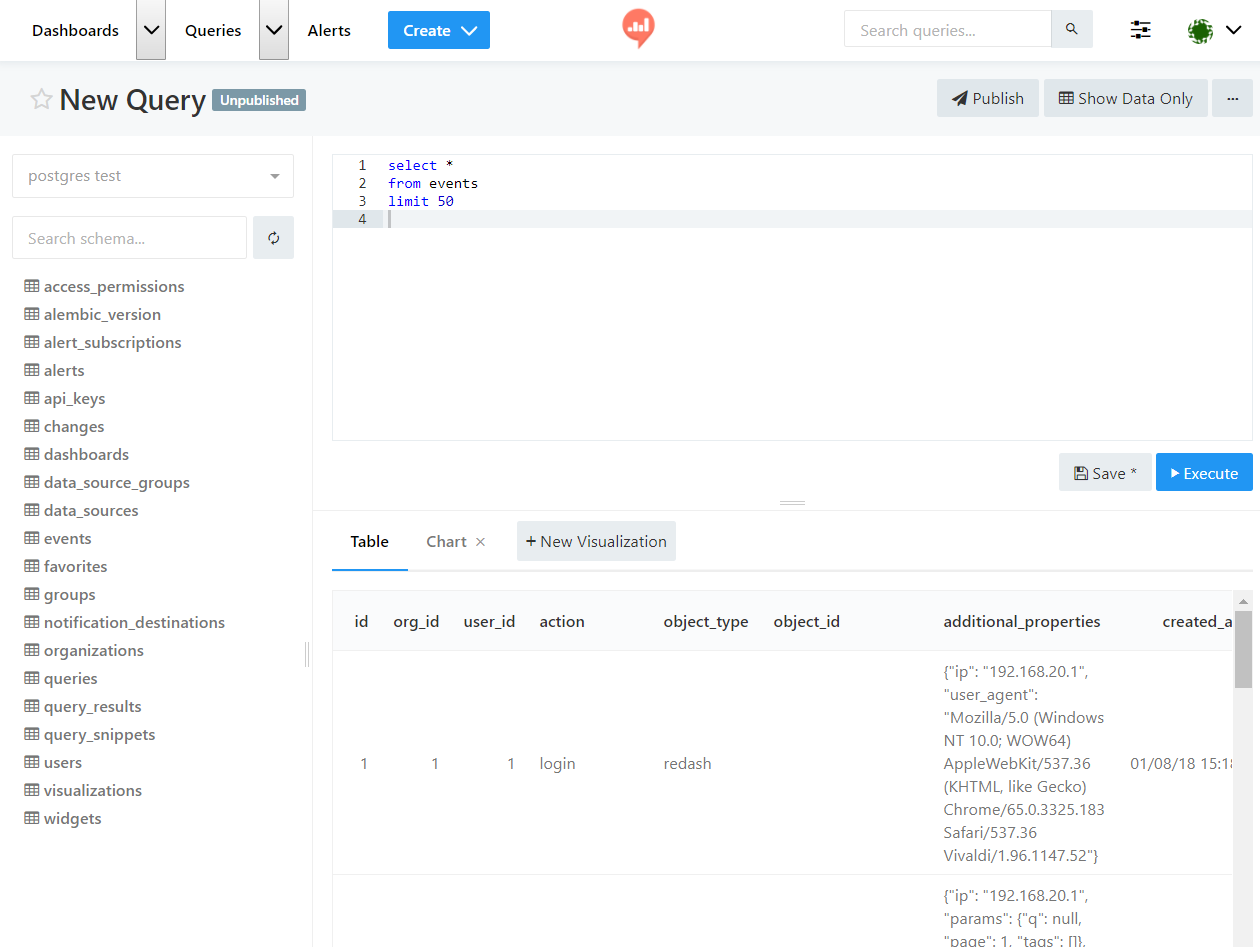Focus the Search queries field

tap(948, 30)
